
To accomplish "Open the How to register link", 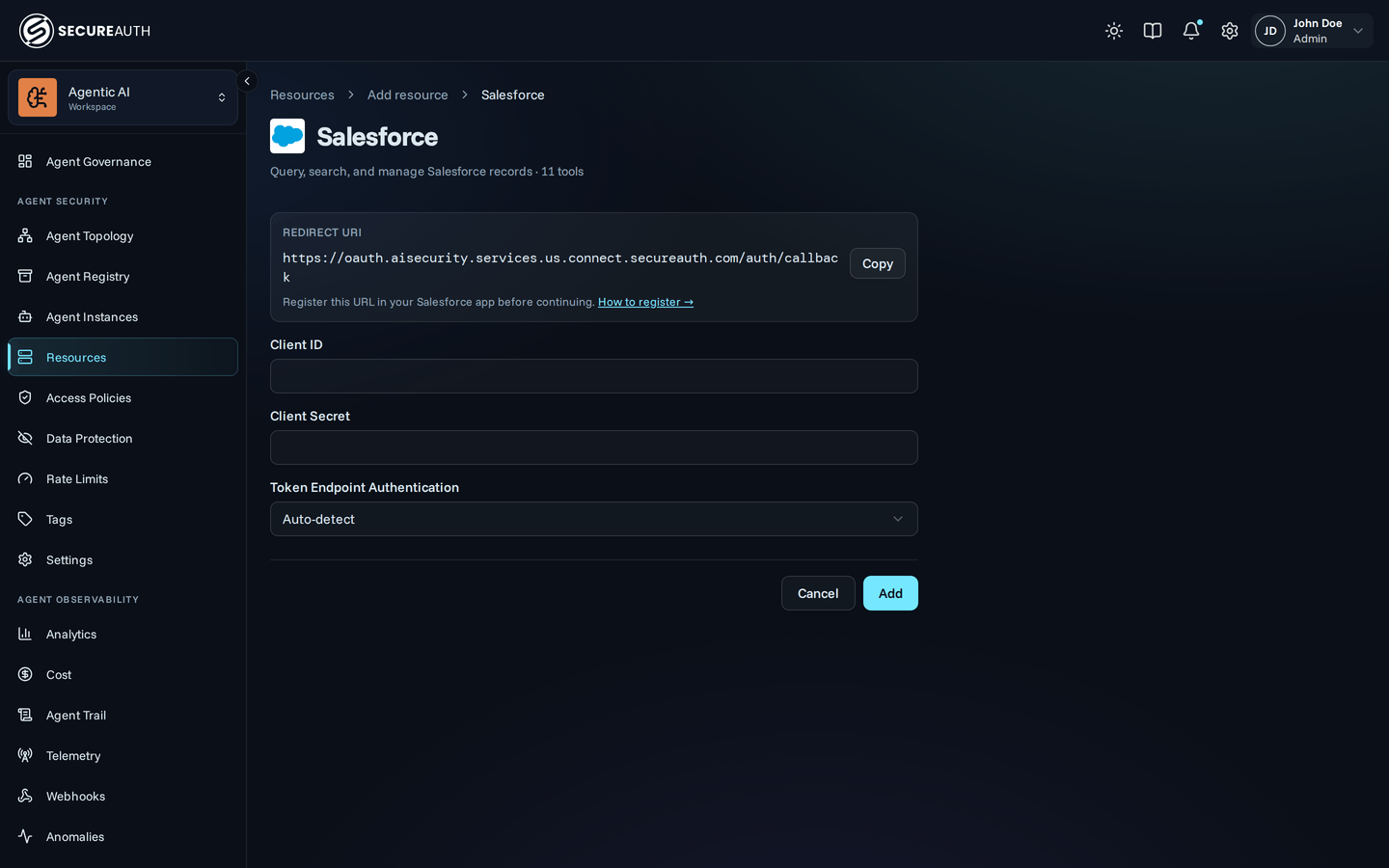I will (x=645, y=302).
